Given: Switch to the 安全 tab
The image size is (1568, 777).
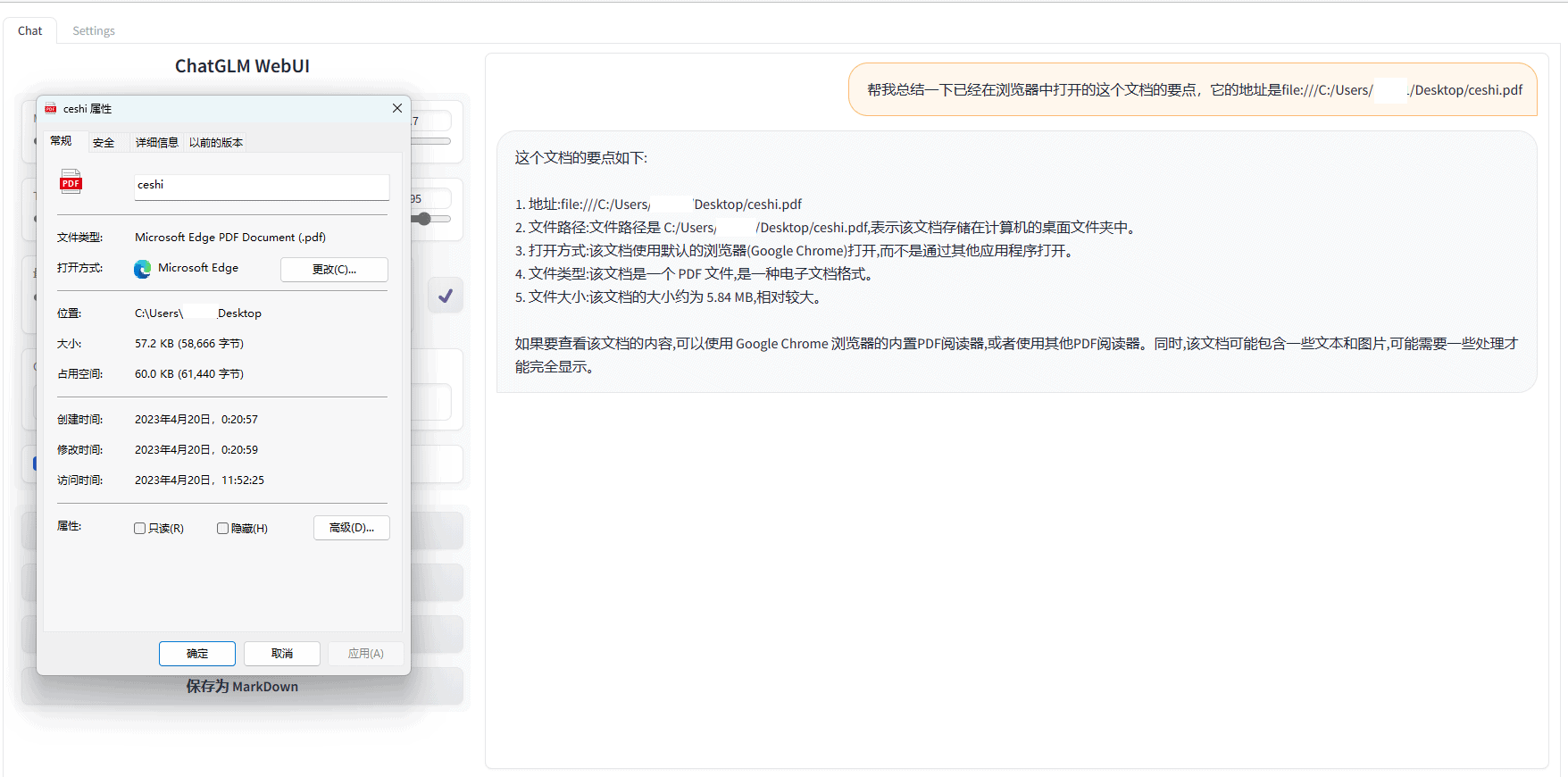Looking at the screenshot, I should point(104,143).
